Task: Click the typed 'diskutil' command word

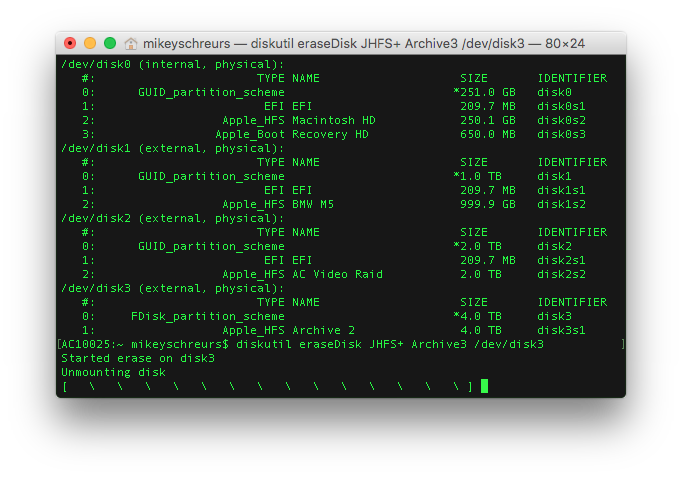Action: 264,344
